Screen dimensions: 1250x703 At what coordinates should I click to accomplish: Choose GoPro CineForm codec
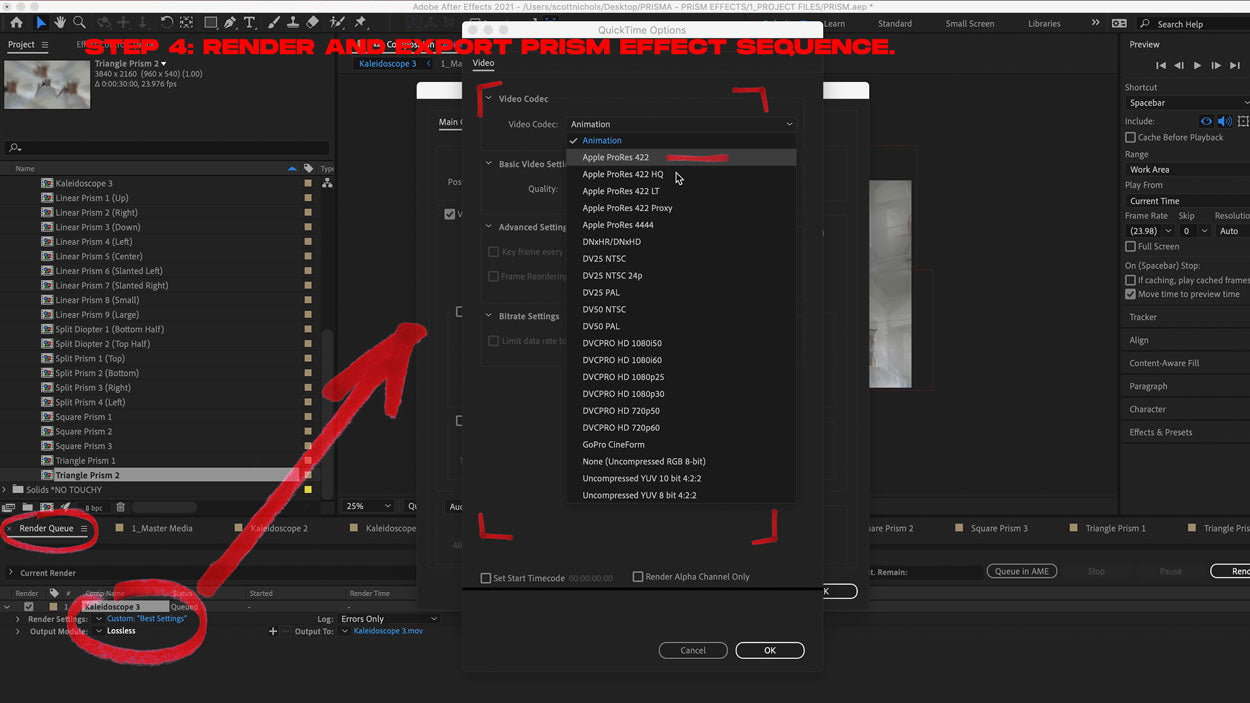click(x=681, y=444)
